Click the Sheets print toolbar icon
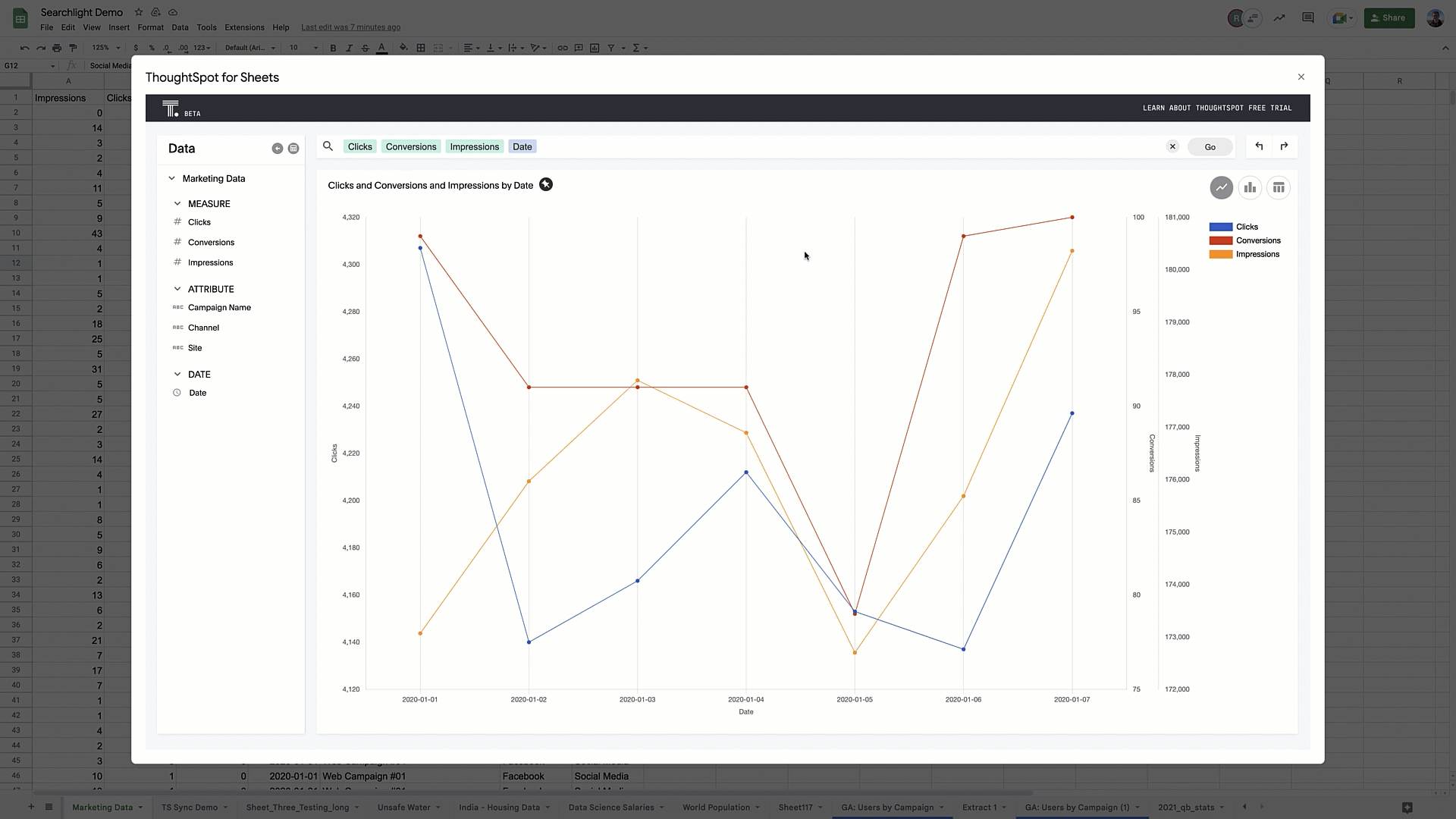 [57, 48]
